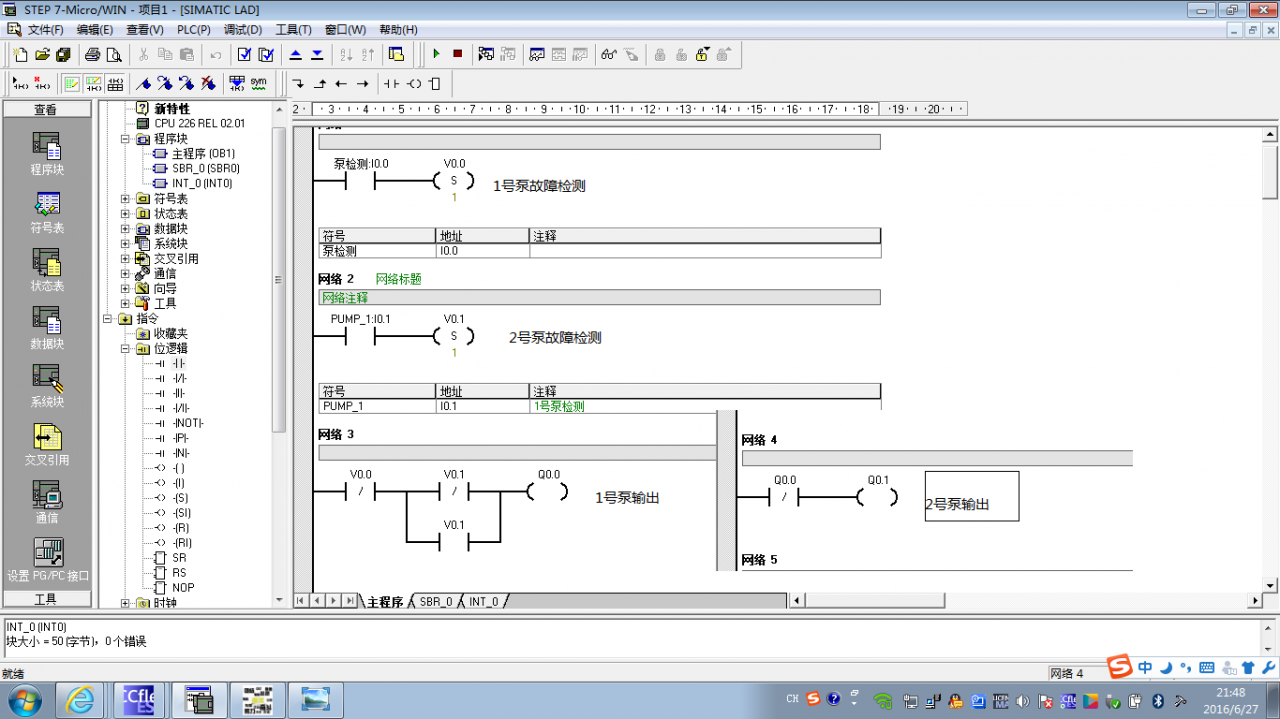
Task: Put the PLC in STOP with the red square
Action: (x=458, y=54)
